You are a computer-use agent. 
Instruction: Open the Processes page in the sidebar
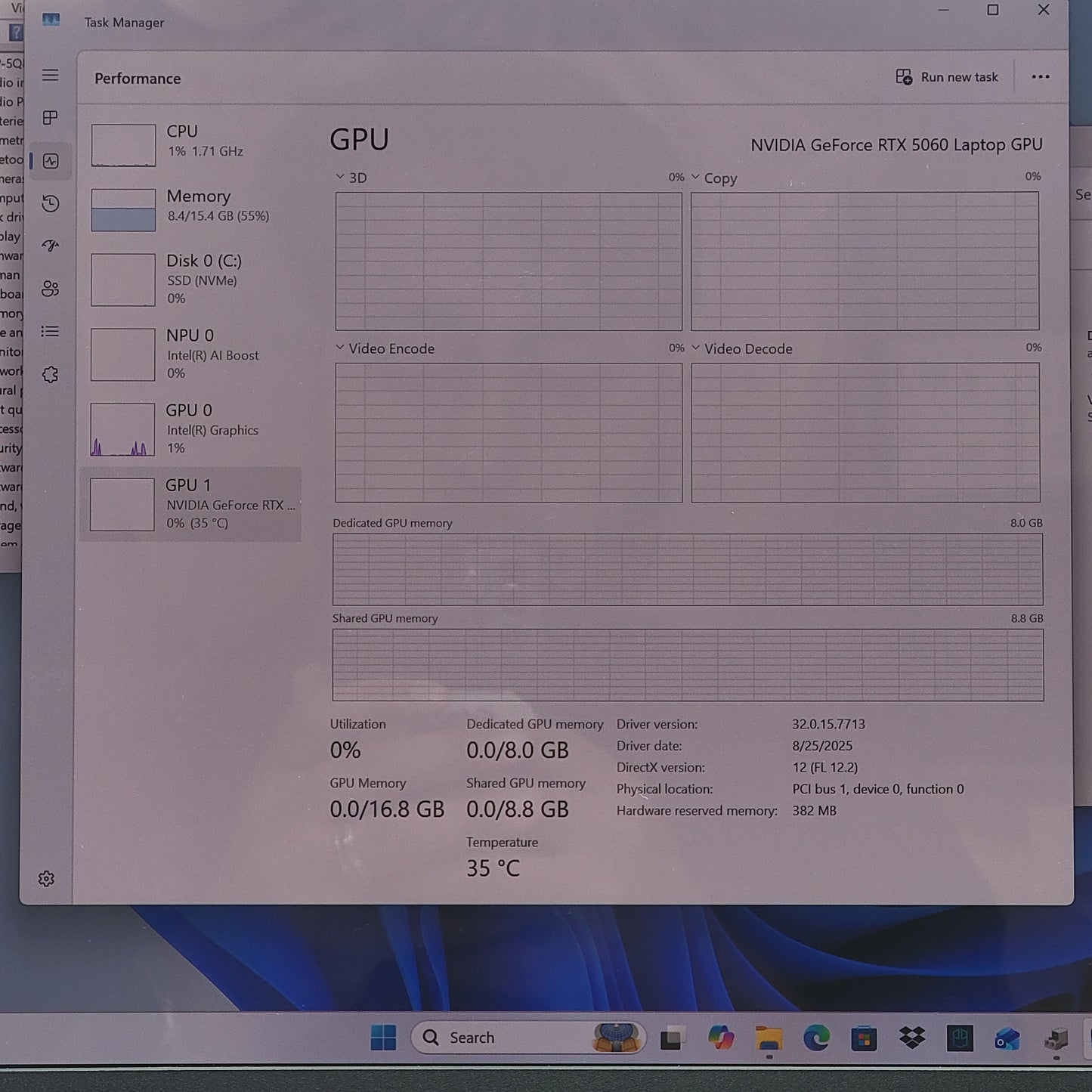pyautogui.click(x=50, y=118)
